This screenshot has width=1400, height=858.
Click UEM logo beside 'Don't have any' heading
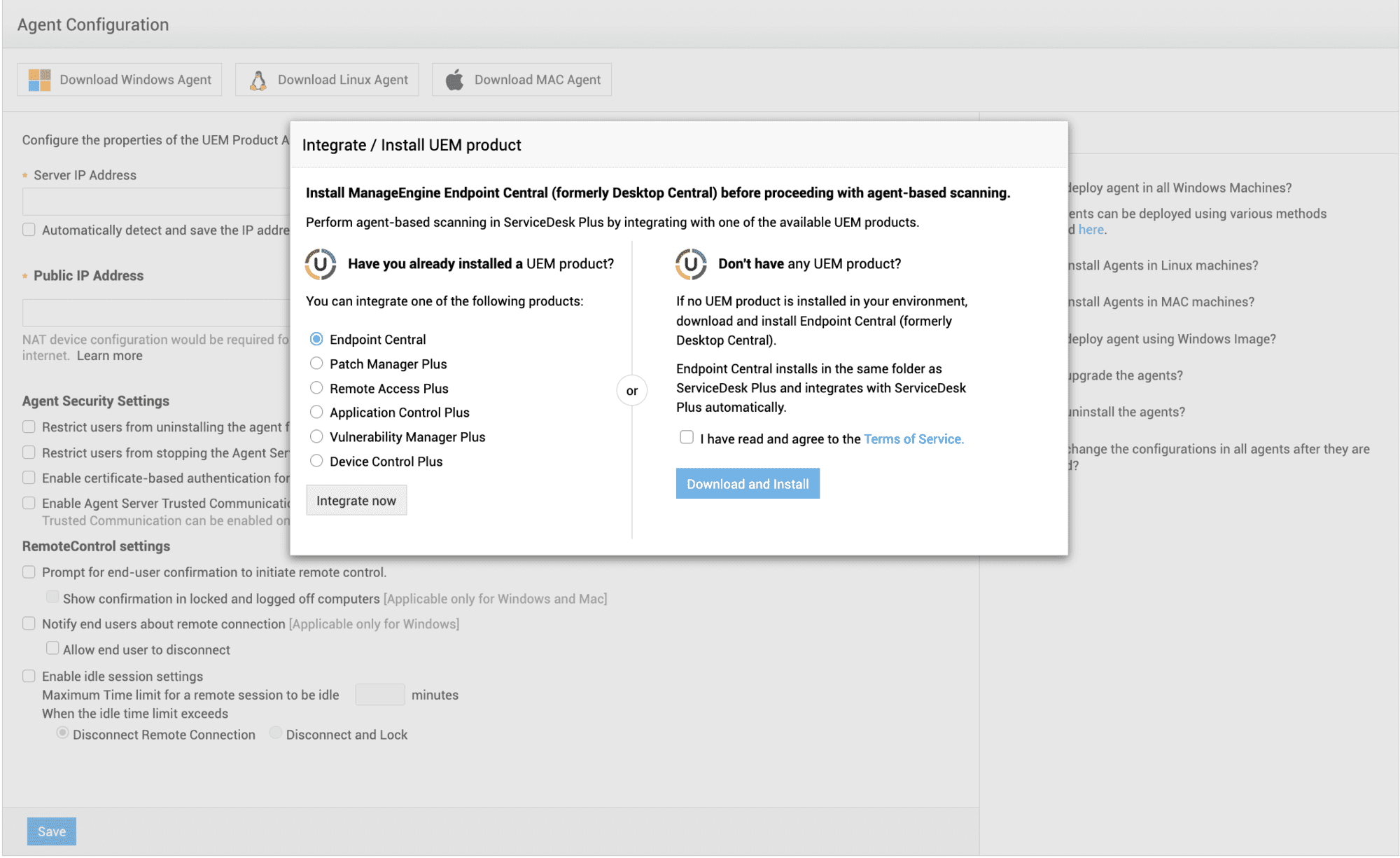[691, 264]
